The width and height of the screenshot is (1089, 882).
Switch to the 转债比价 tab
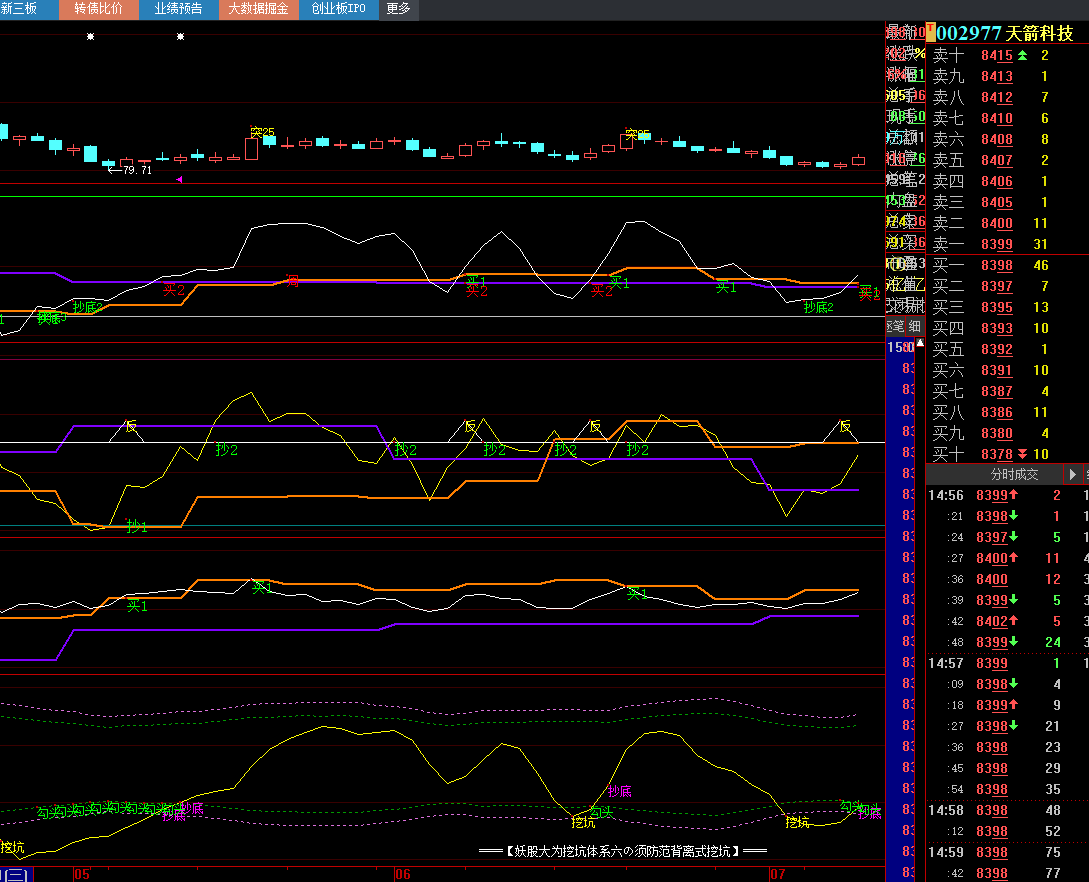point(99,9)
